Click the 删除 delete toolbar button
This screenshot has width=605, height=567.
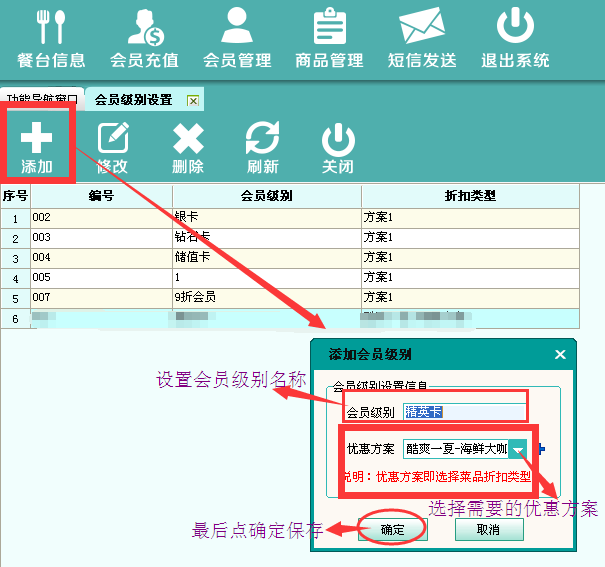click(188, 147)
